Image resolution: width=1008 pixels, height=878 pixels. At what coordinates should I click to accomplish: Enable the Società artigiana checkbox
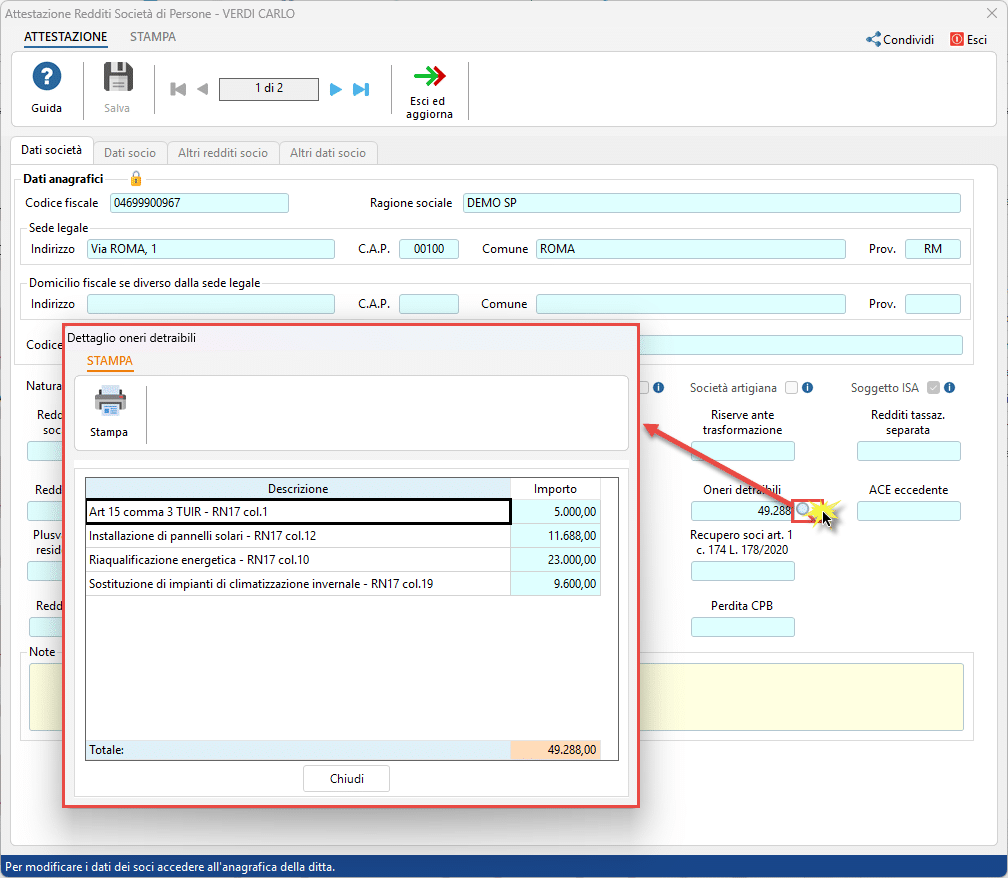791,387
